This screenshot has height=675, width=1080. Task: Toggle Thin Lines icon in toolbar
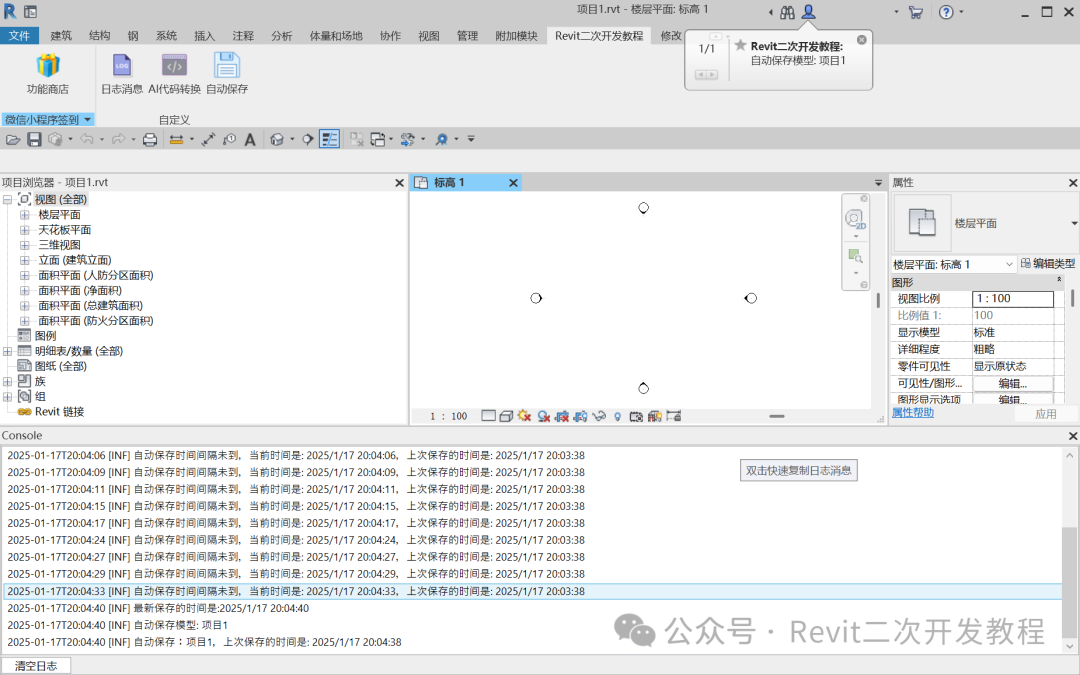[329, 140]
